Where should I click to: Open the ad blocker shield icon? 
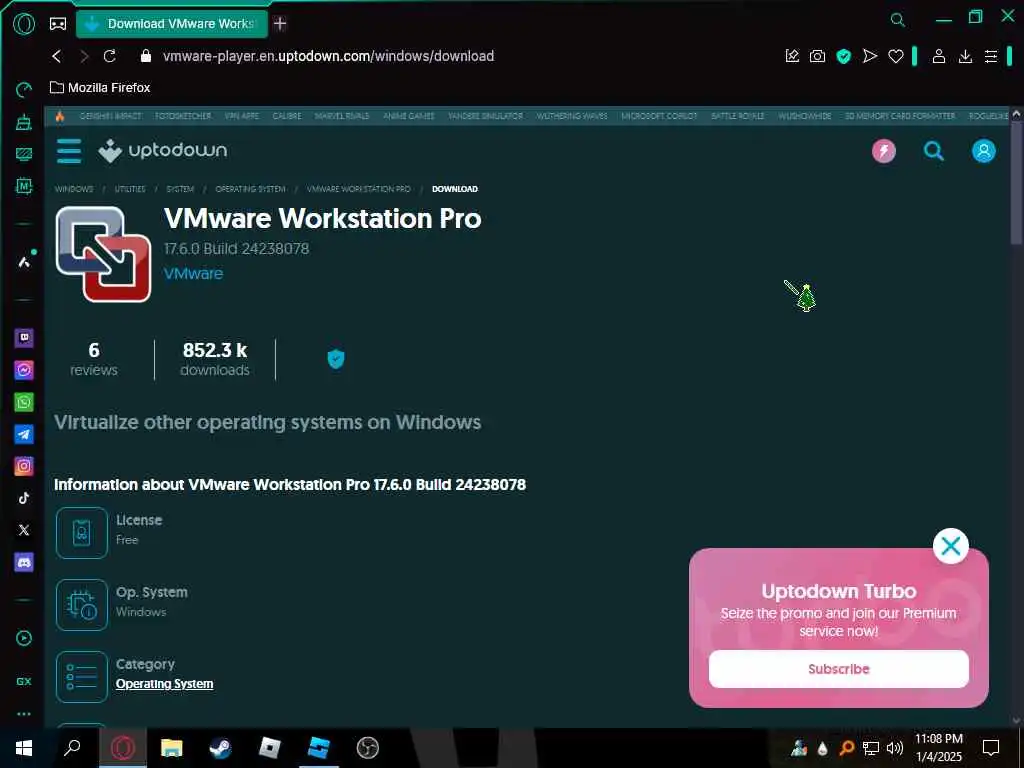pos(844,56)
